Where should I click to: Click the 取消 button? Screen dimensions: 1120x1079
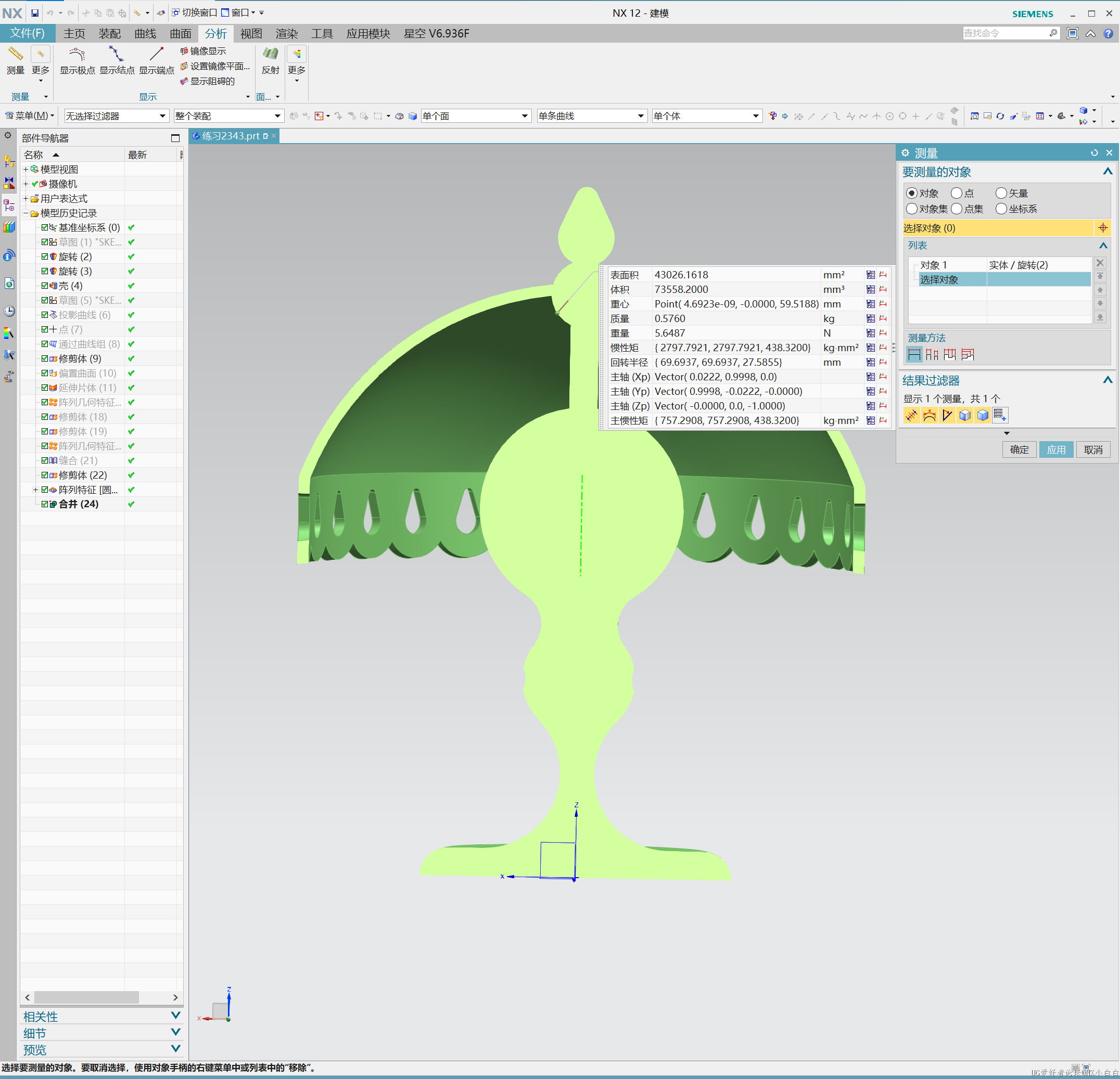(1093, 449)
